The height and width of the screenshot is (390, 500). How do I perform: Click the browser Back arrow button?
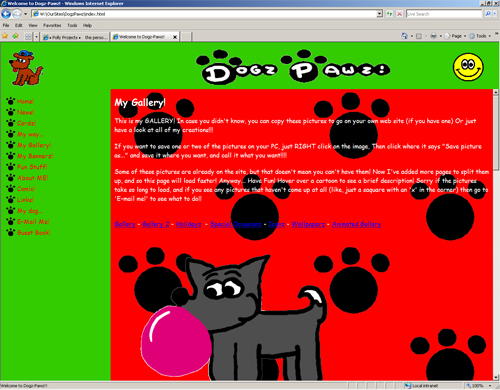click(6, 14)
